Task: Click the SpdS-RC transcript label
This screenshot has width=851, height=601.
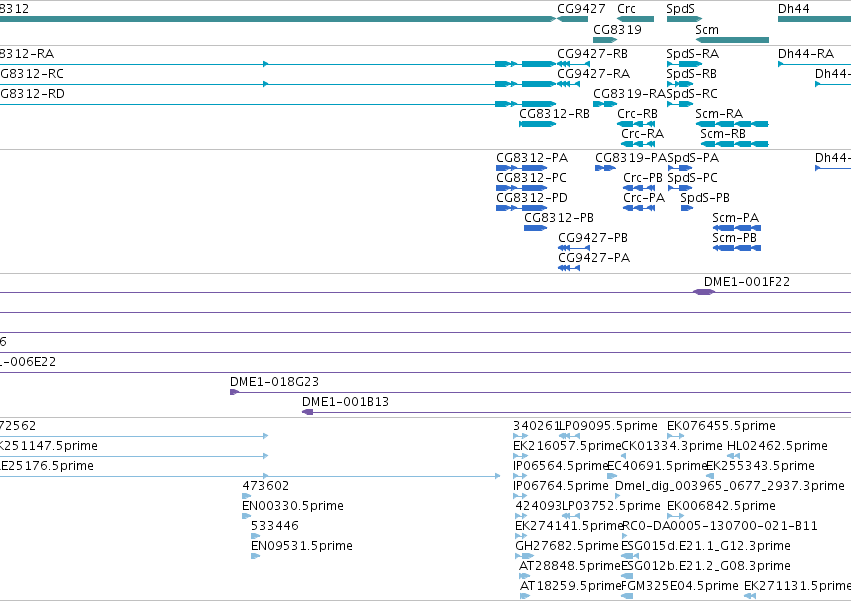Action: [692, 94]
